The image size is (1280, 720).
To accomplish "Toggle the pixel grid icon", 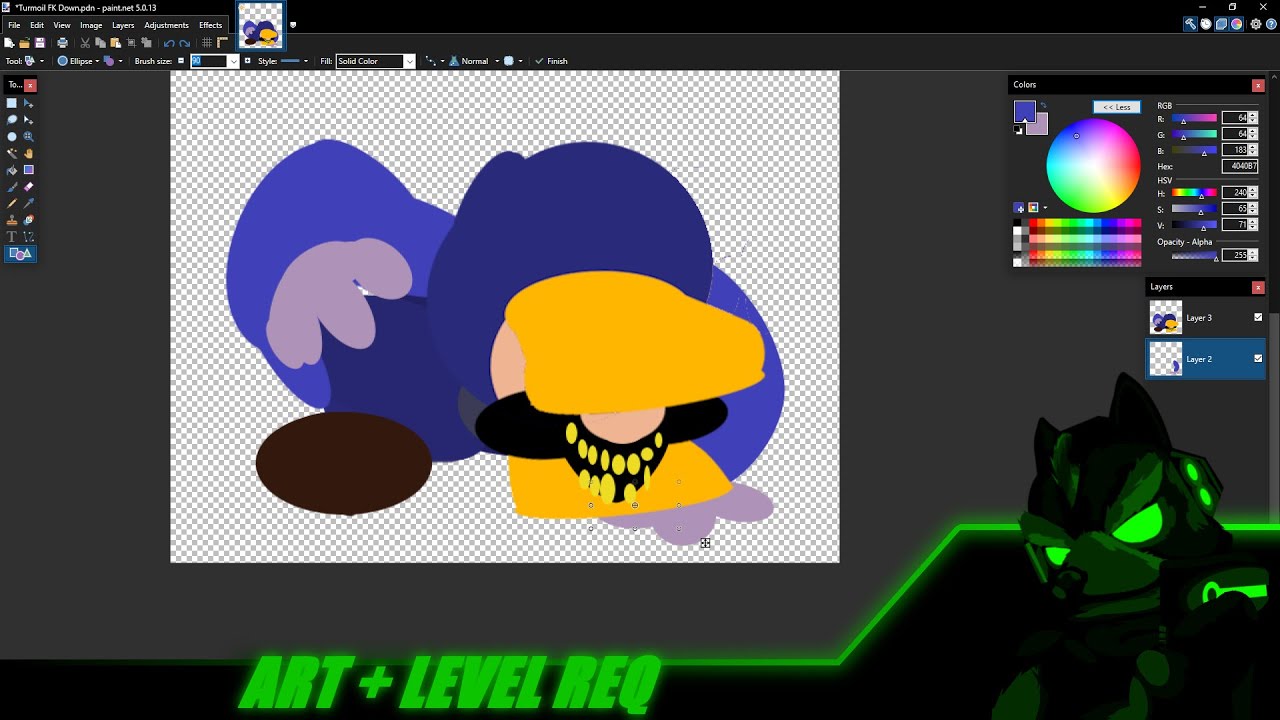I will coord(208,43).
